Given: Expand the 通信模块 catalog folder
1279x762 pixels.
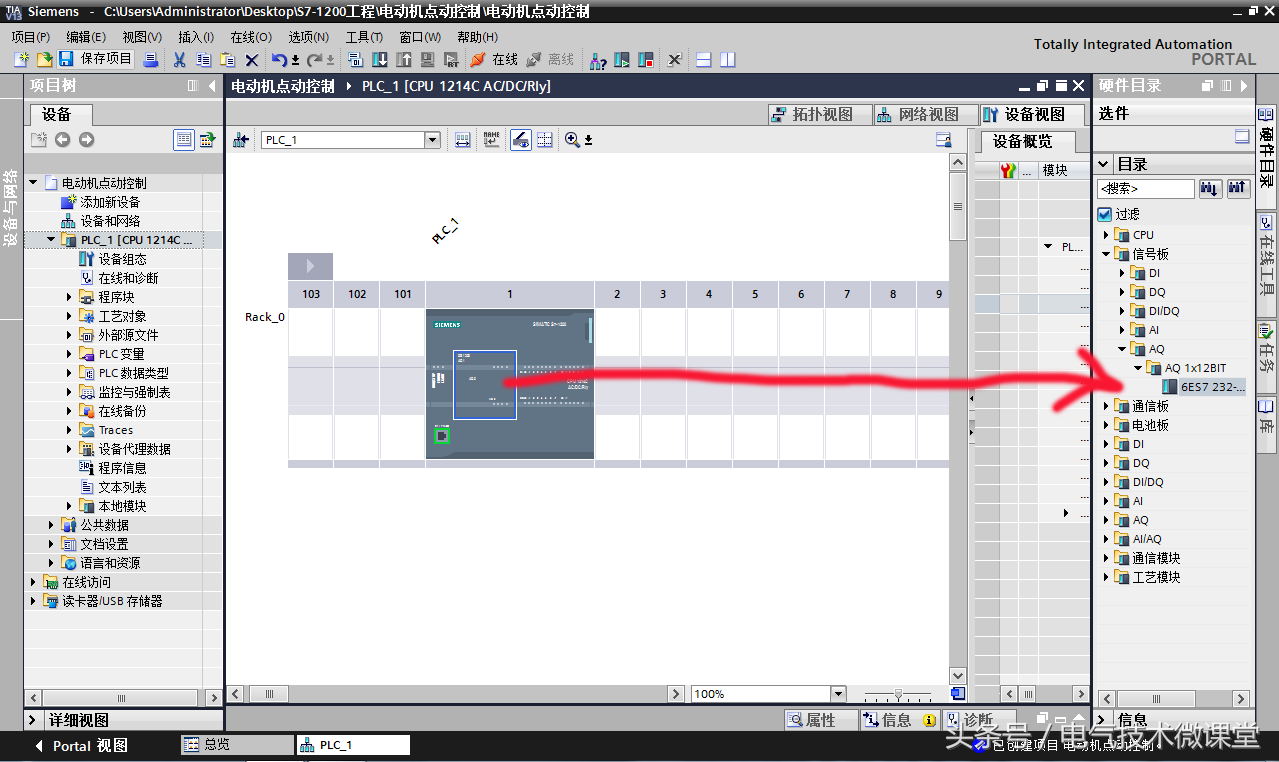Looking at the screenshot, I should tap(1106, 558).
